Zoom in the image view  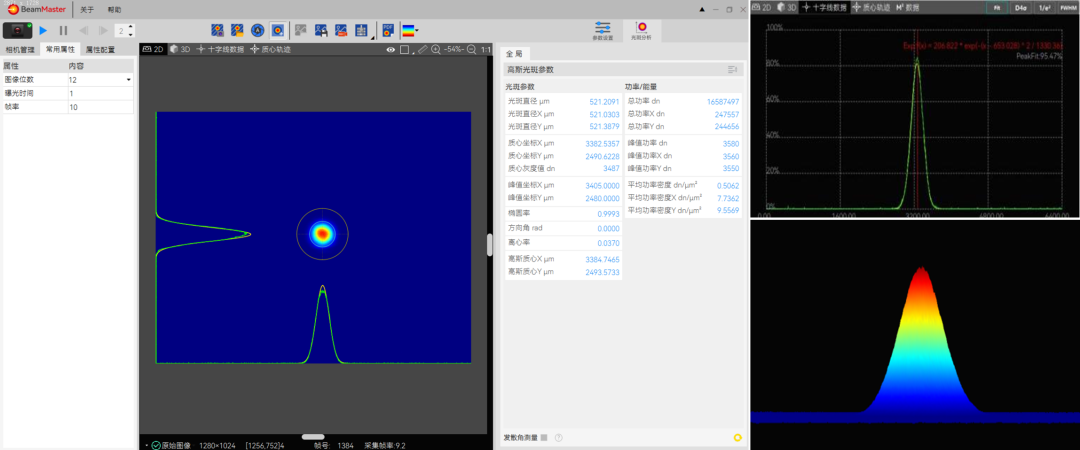[x=436, y=50]
